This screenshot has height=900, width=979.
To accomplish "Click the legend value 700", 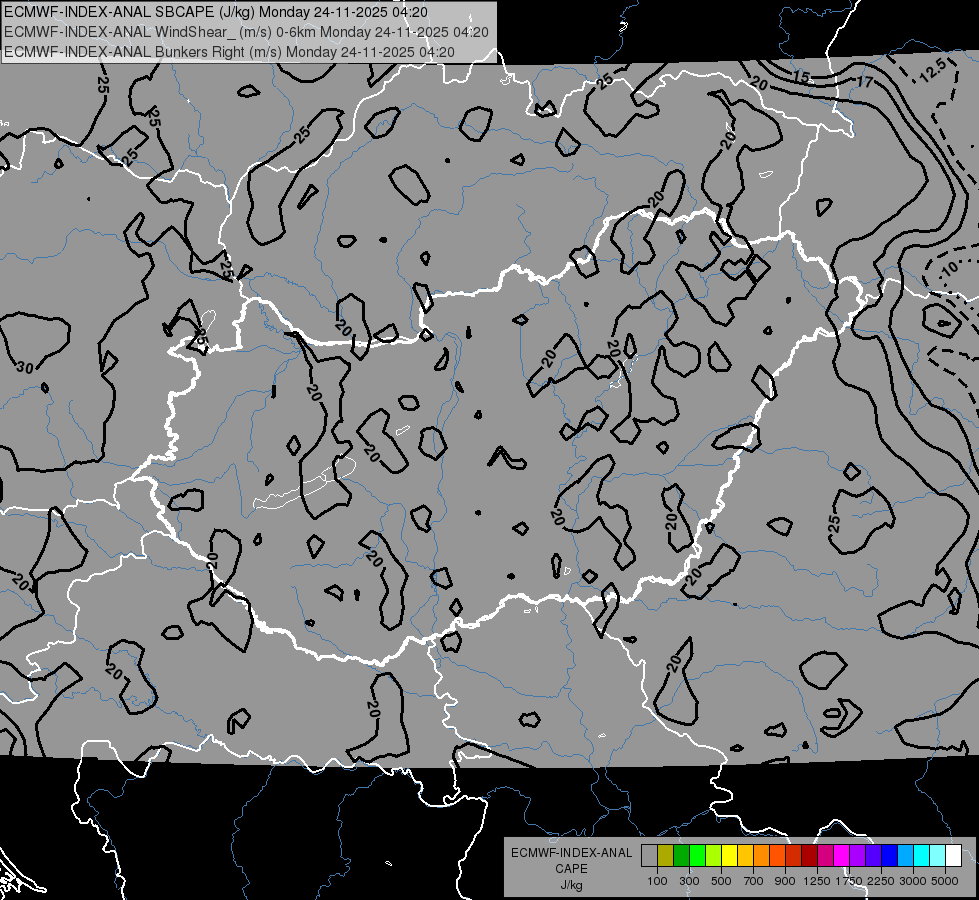I will tap(754, 881).
